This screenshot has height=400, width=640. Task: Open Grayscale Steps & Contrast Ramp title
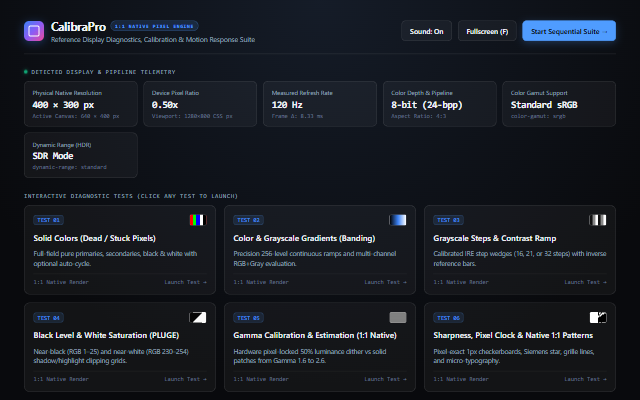[495, 238]
